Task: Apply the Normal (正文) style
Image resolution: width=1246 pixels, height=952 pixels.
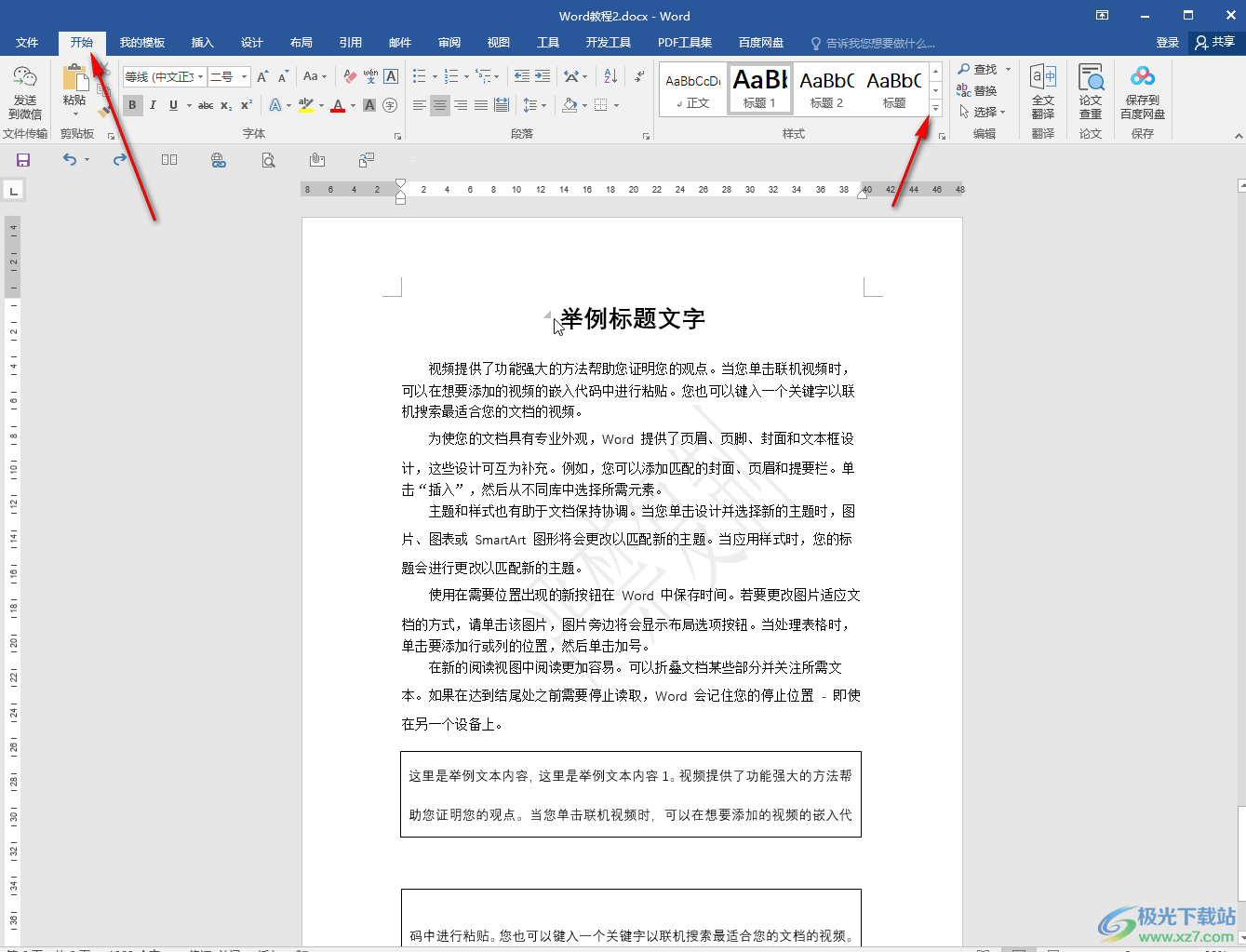Action: pos(692,89)
